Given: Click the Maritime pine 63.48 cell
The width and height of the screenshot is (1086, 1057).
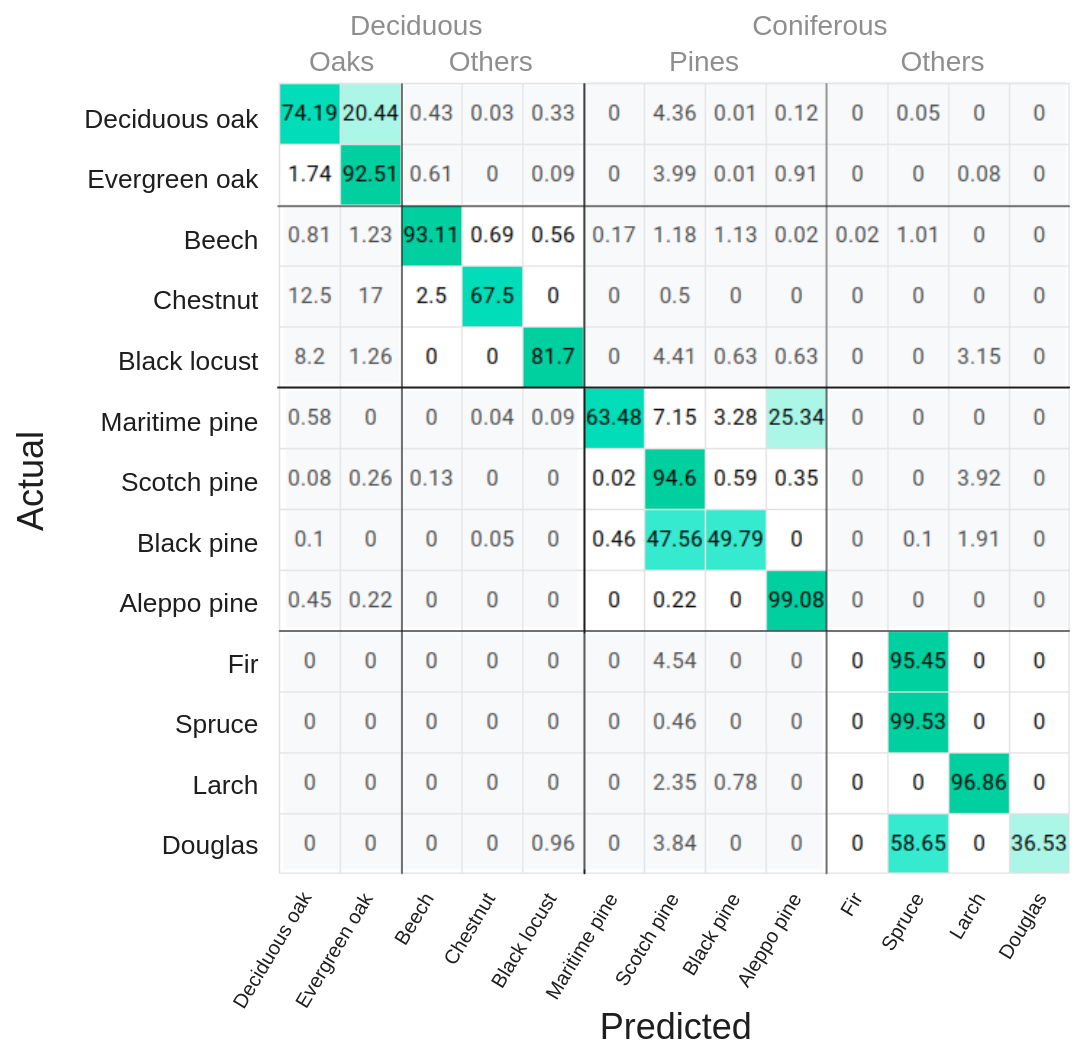Looking at the screenshot, I should point(614,417).
